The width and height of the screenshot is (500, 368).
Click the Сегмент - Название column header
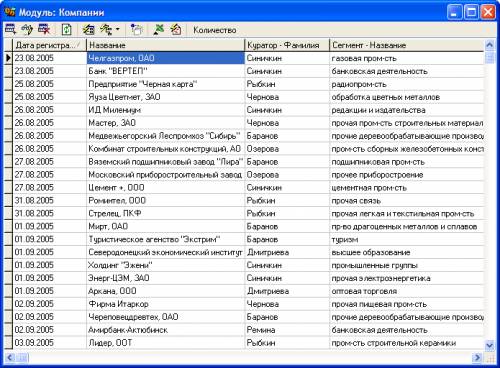point(407,45)
